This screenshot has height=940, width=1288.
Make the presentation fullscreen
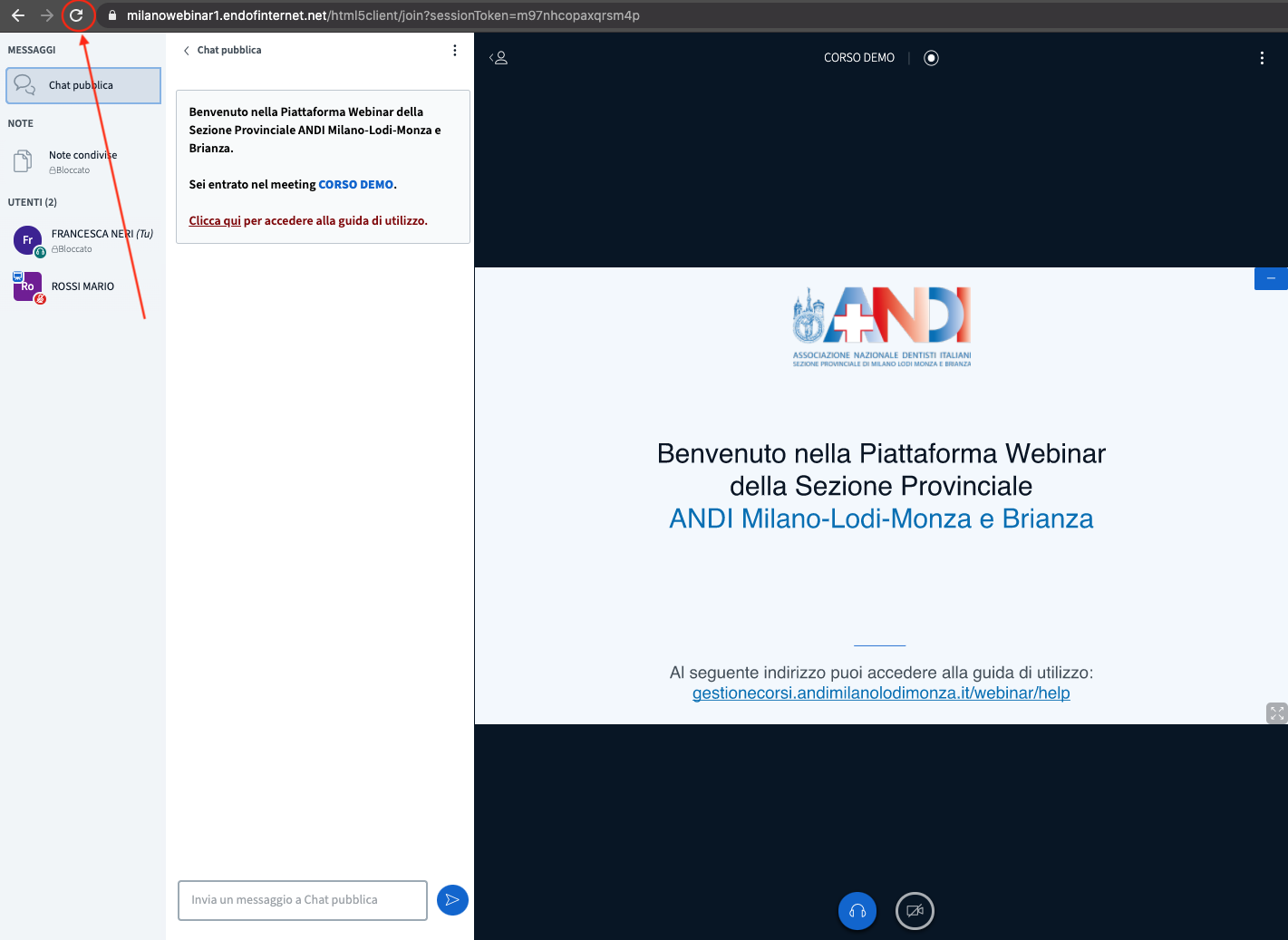coord(1276,713)
